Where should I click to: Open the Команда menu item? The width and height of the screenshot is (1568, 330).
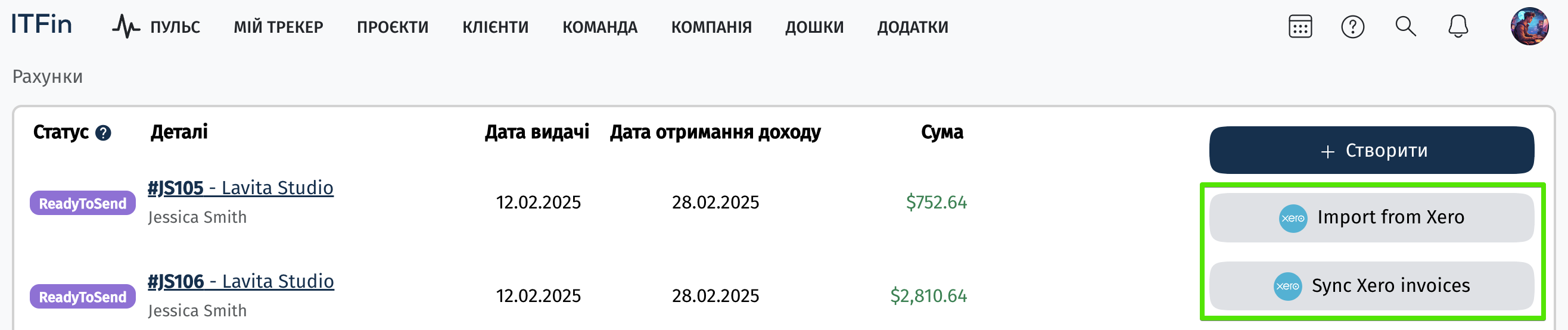click(x=599, y=27)
